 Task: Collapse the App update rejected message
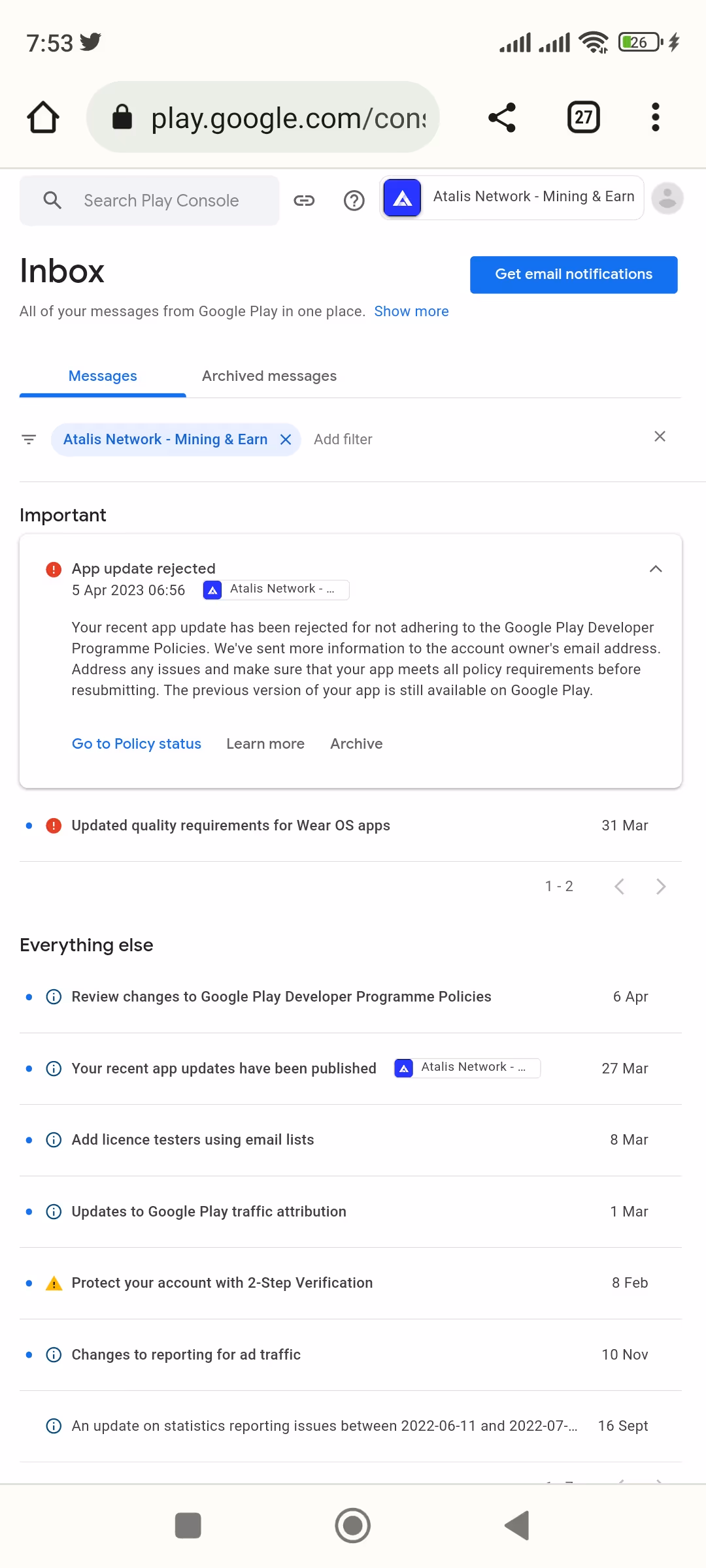coord(656,569)
